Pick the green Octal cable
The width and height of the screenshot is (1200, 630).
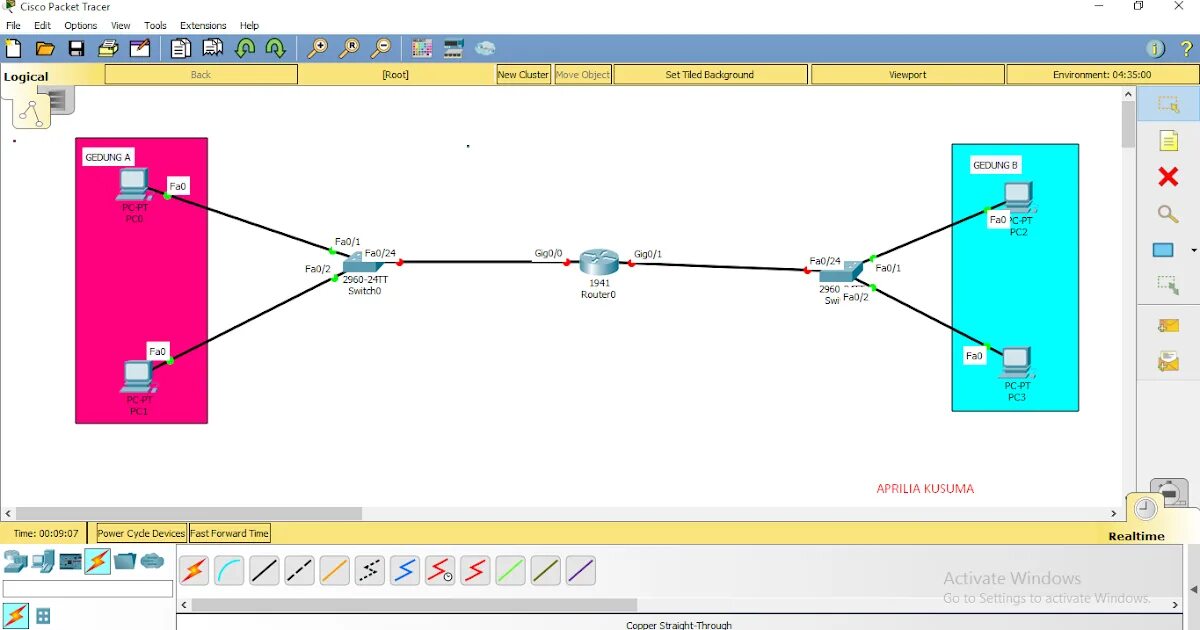(510, 571)
